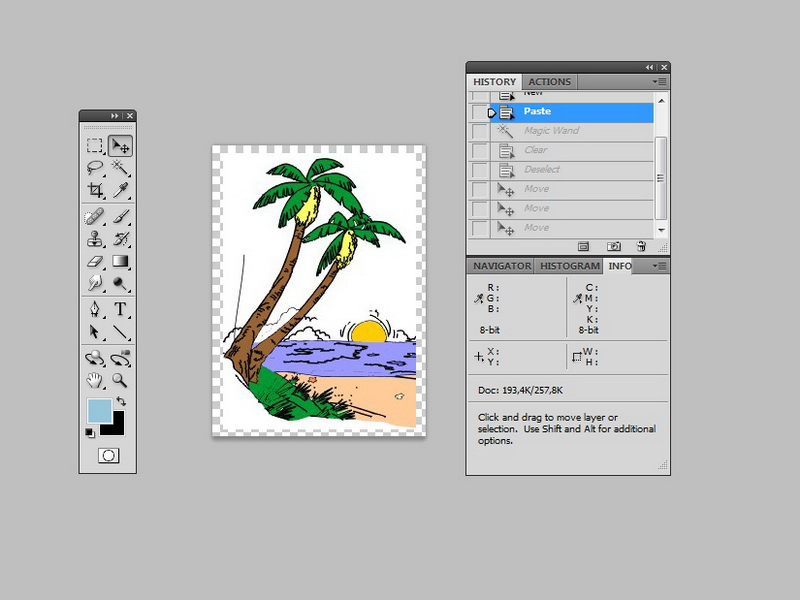Select the Eyedropper tool in toolbox
Screen dimensions: 800x600
pyautogui.click(x=120, y=190)
